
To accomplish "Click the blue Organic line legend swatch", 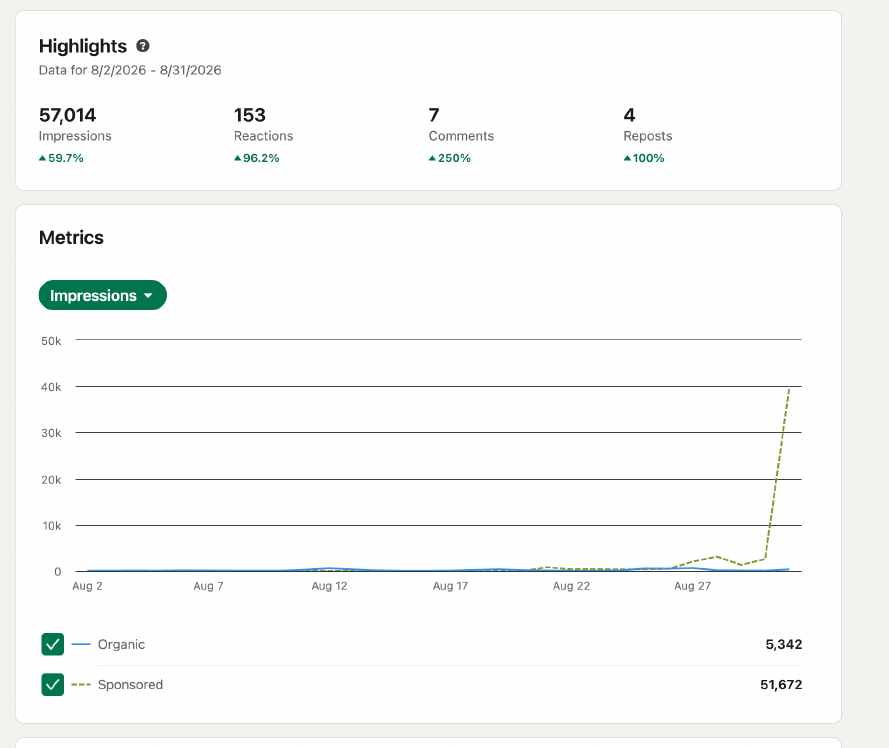I will coord(81,644).
